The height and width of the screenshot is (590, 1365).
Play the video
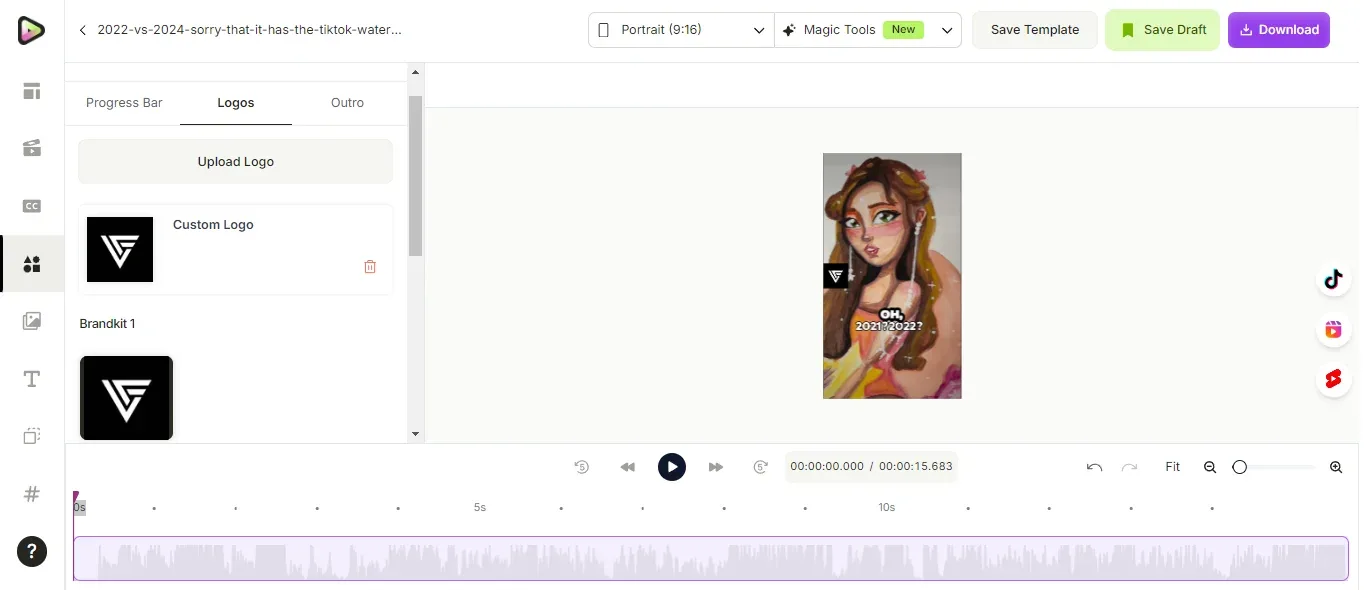[x=672, y=467]
